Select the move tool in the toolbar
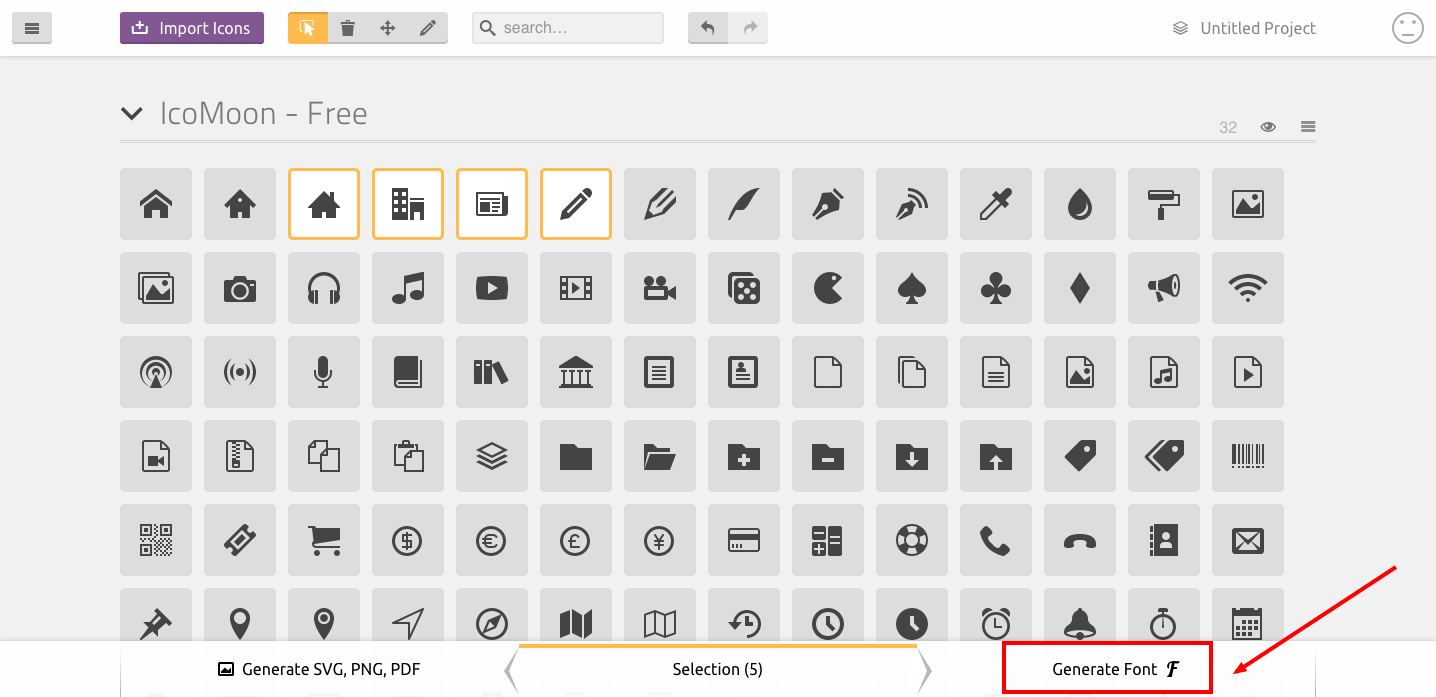The height and width of the screenshot is (697, 1436). (x=388, y=28)
